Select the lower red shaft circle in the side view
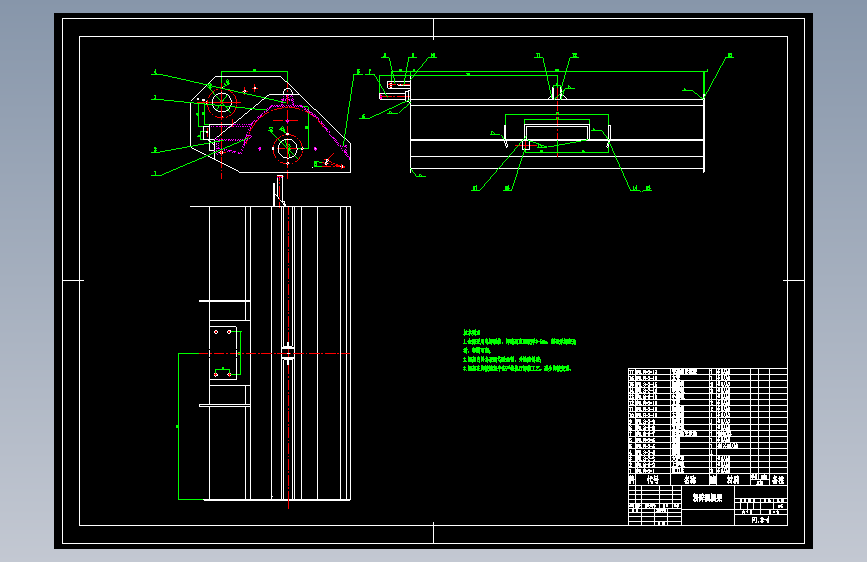 coord(288,148)
